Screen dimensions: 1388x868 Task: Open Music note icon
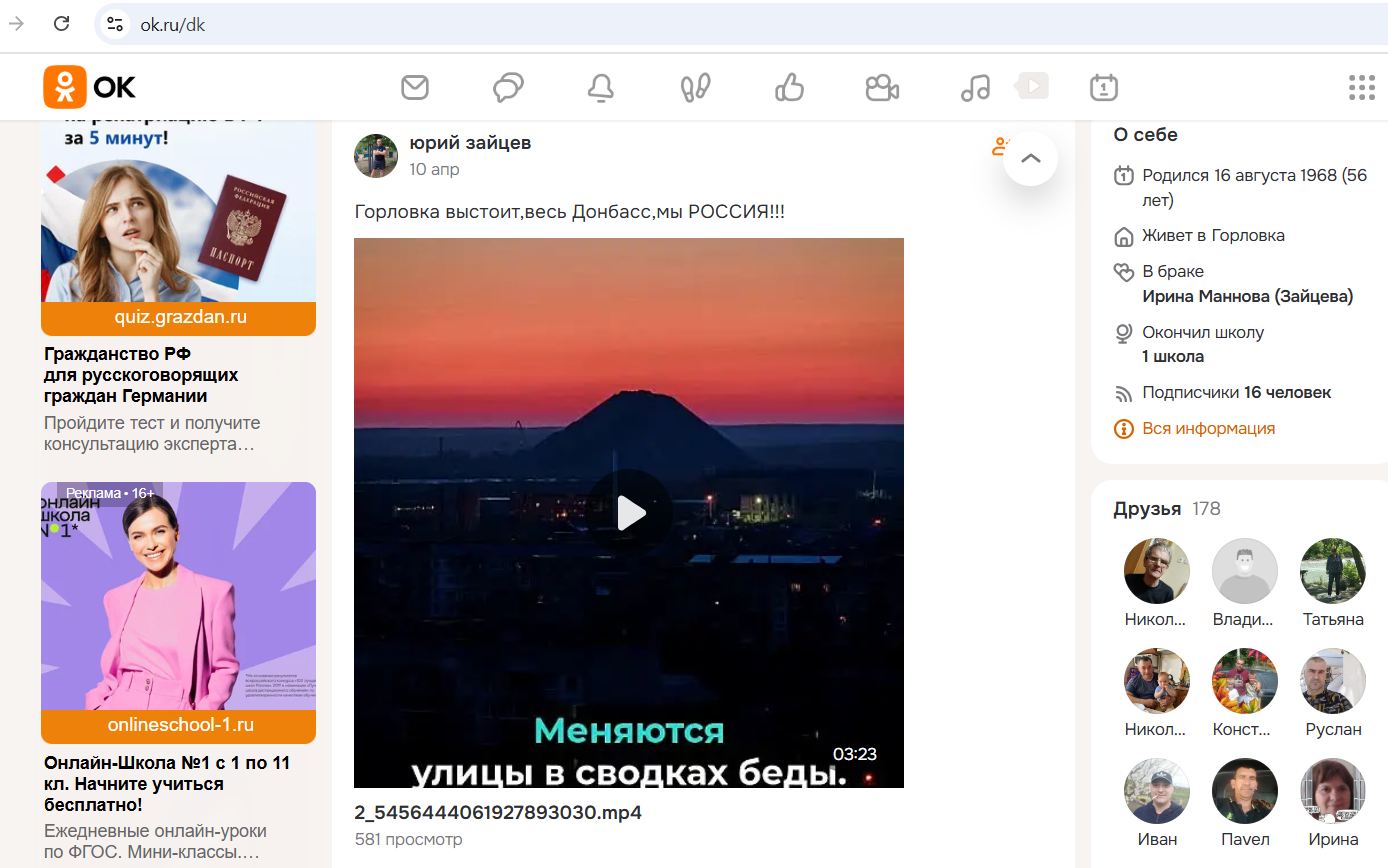pos(975,87)
